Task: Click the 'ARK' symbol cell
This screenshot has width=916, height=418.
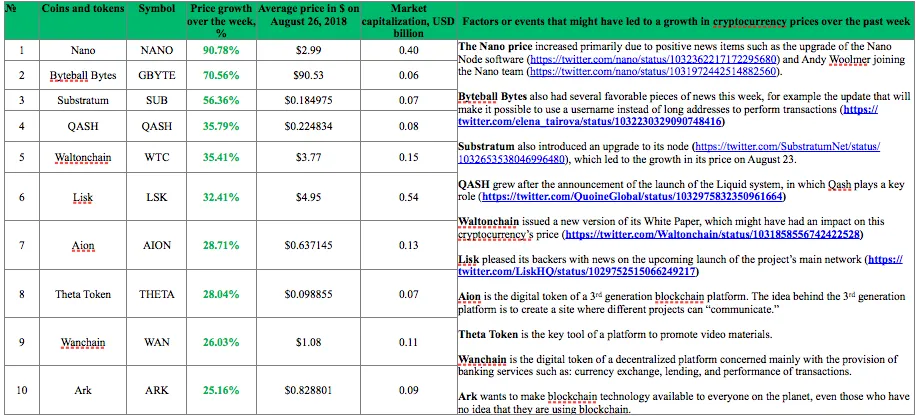Action: point(157,390)
